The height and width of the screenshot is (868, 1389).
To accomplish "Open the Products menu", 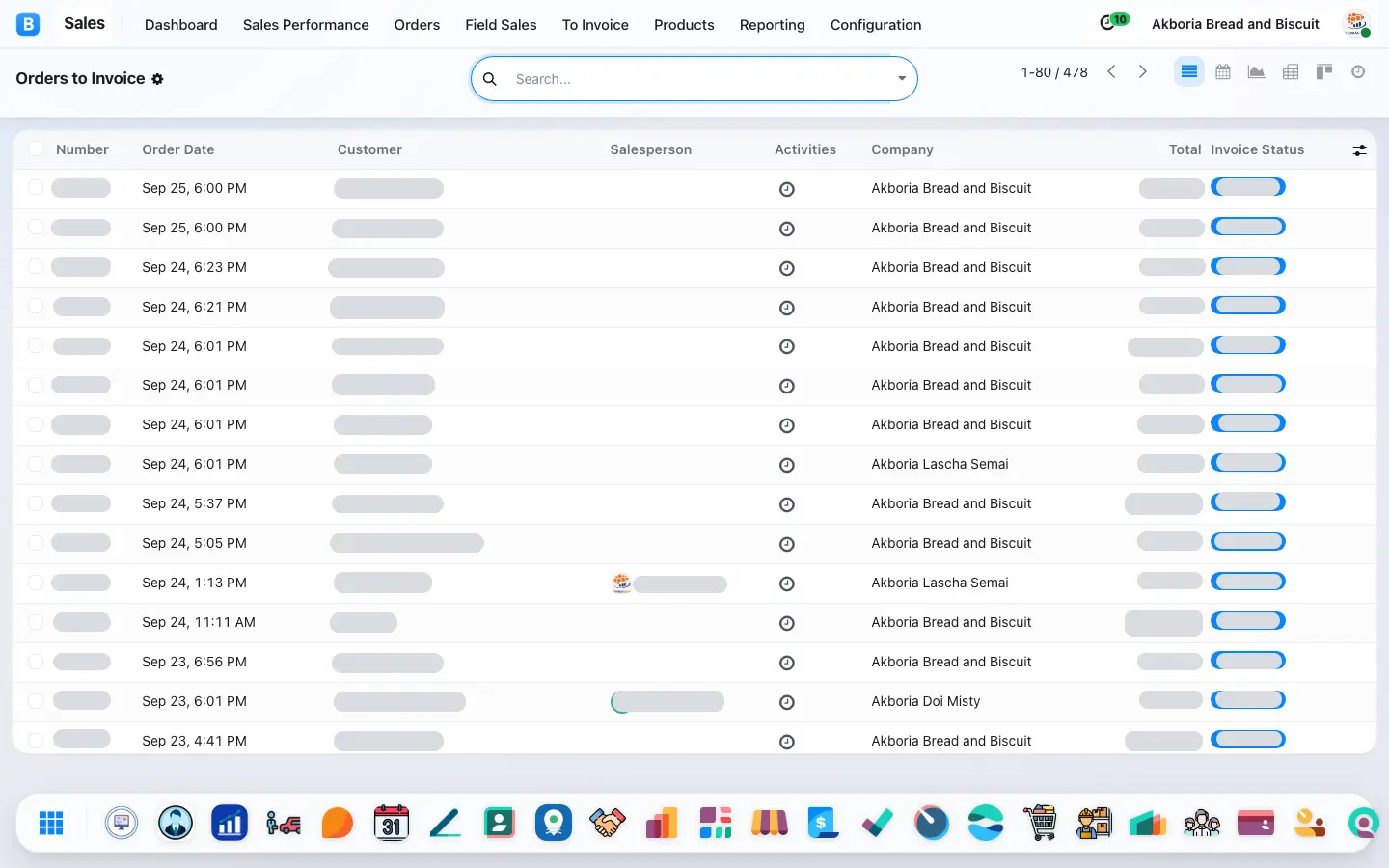I will click(684, 25).
